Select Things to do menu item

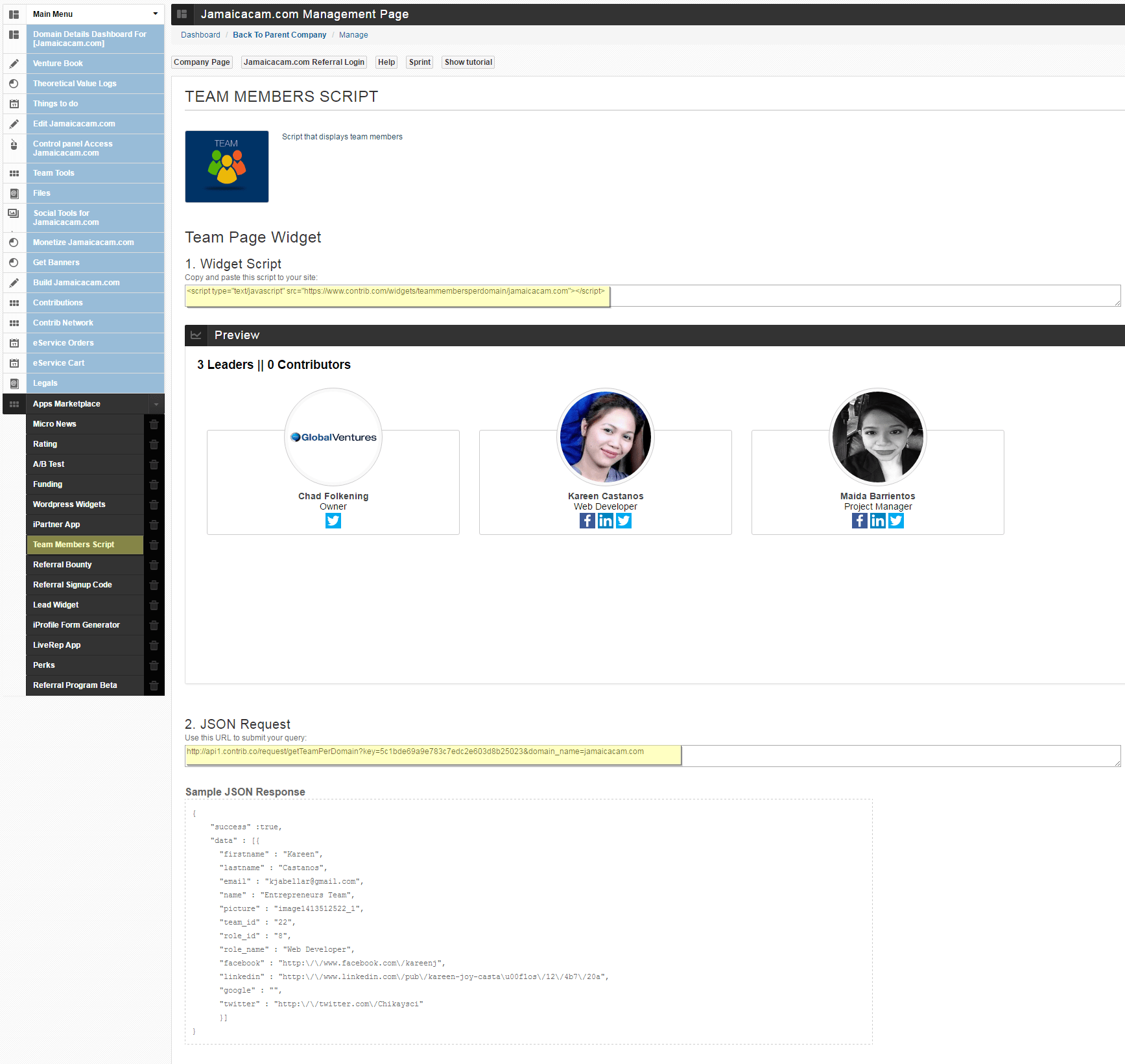pos(95,104)
